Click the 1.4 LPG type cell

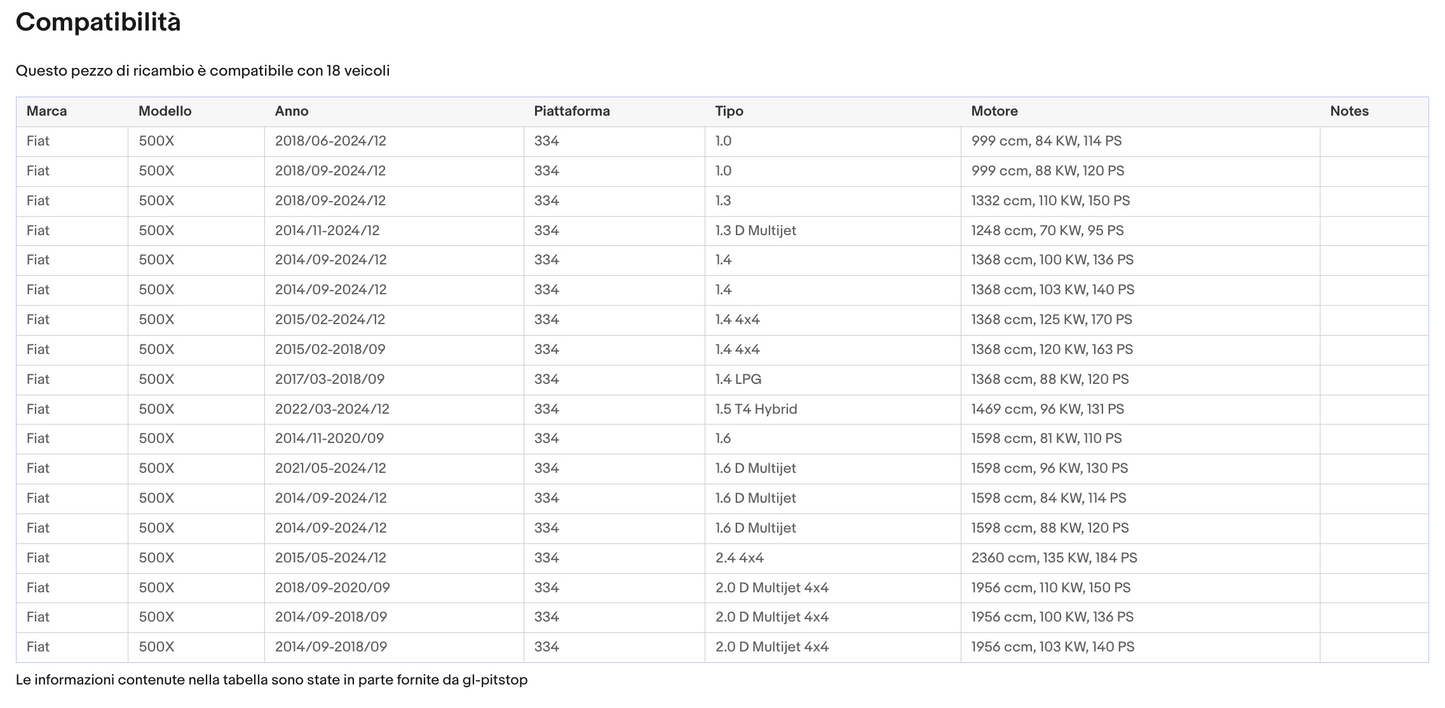point(738,379)
